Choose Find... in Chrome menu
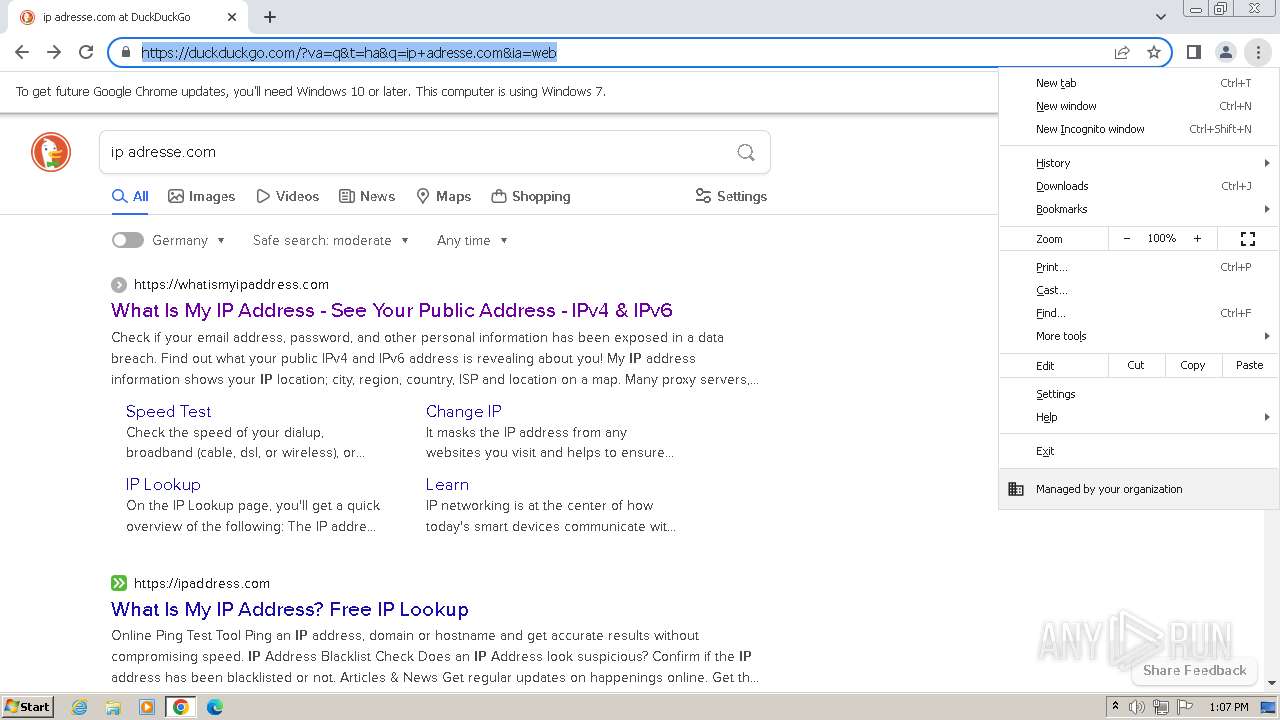 coord(1139,313)
